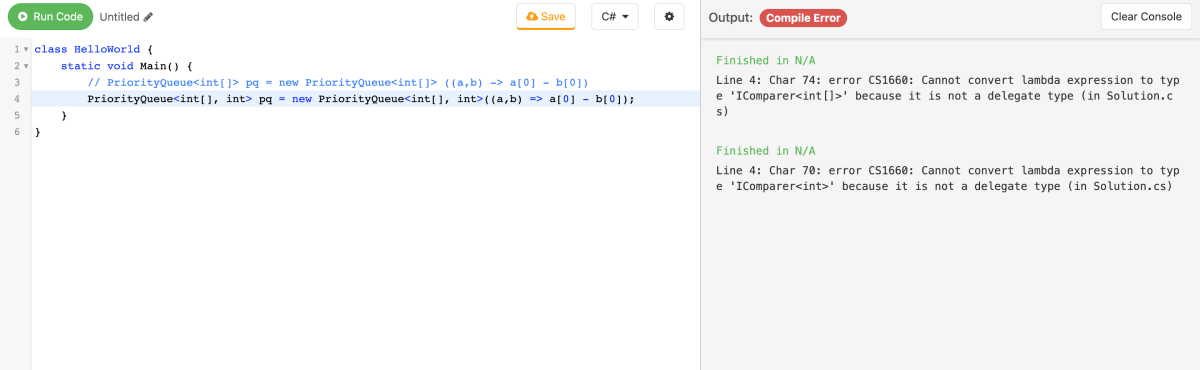
Task: Click the first Finished in N/A text
Action: point(766,61)
